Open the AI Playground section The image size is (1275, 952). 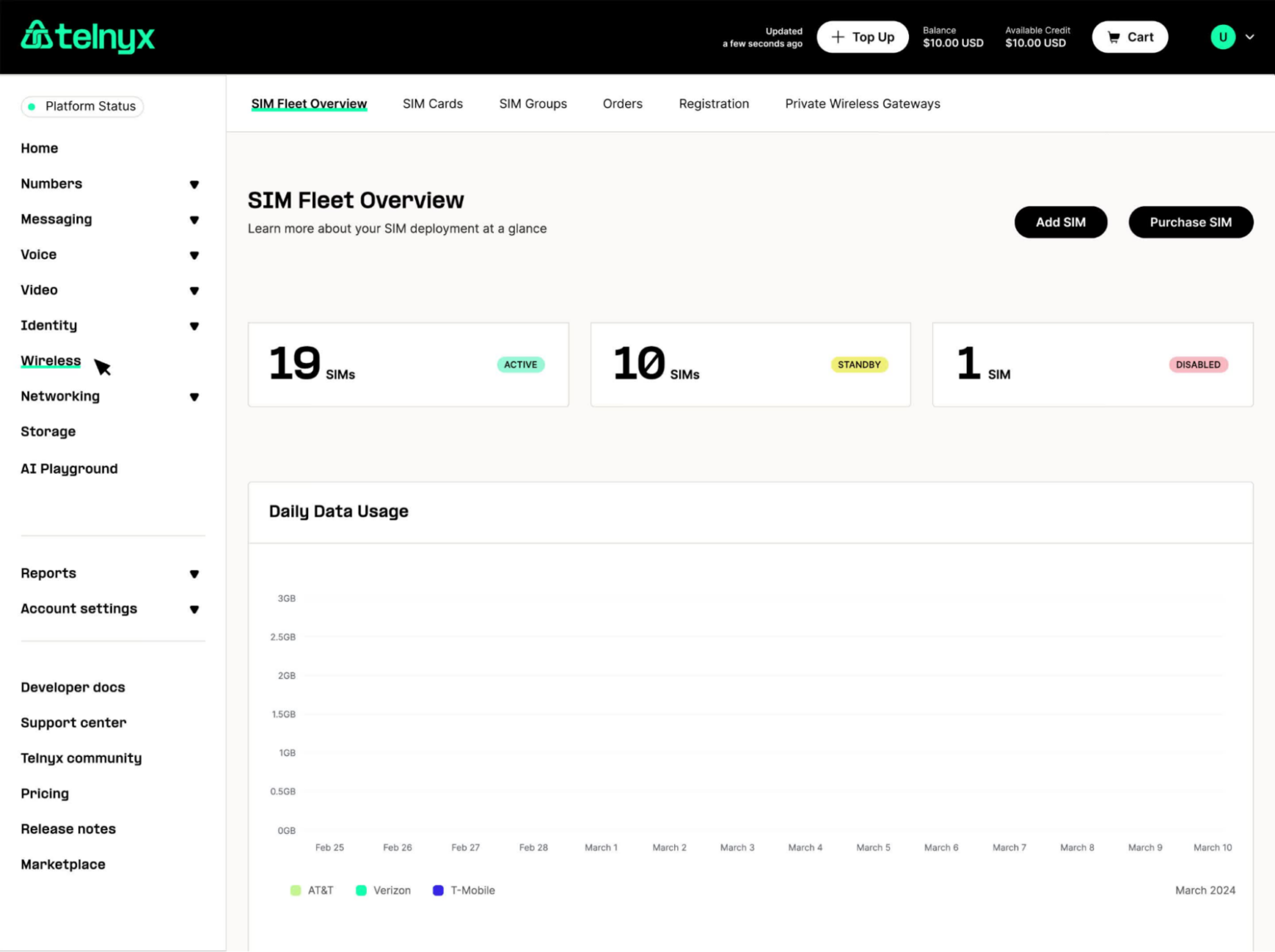pyautogui.click(x=69, y=468)
